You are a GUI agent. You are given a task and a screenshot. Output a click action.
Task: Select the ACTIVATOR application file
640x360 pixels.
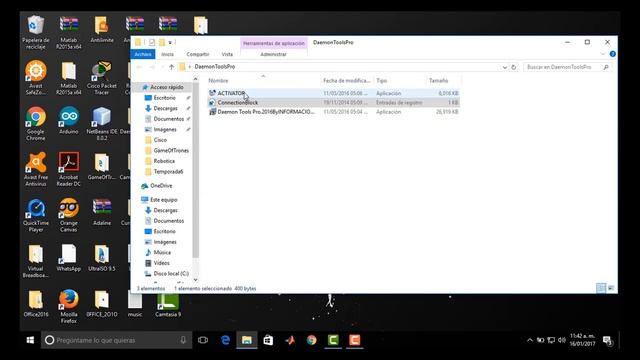coord(333,93)
